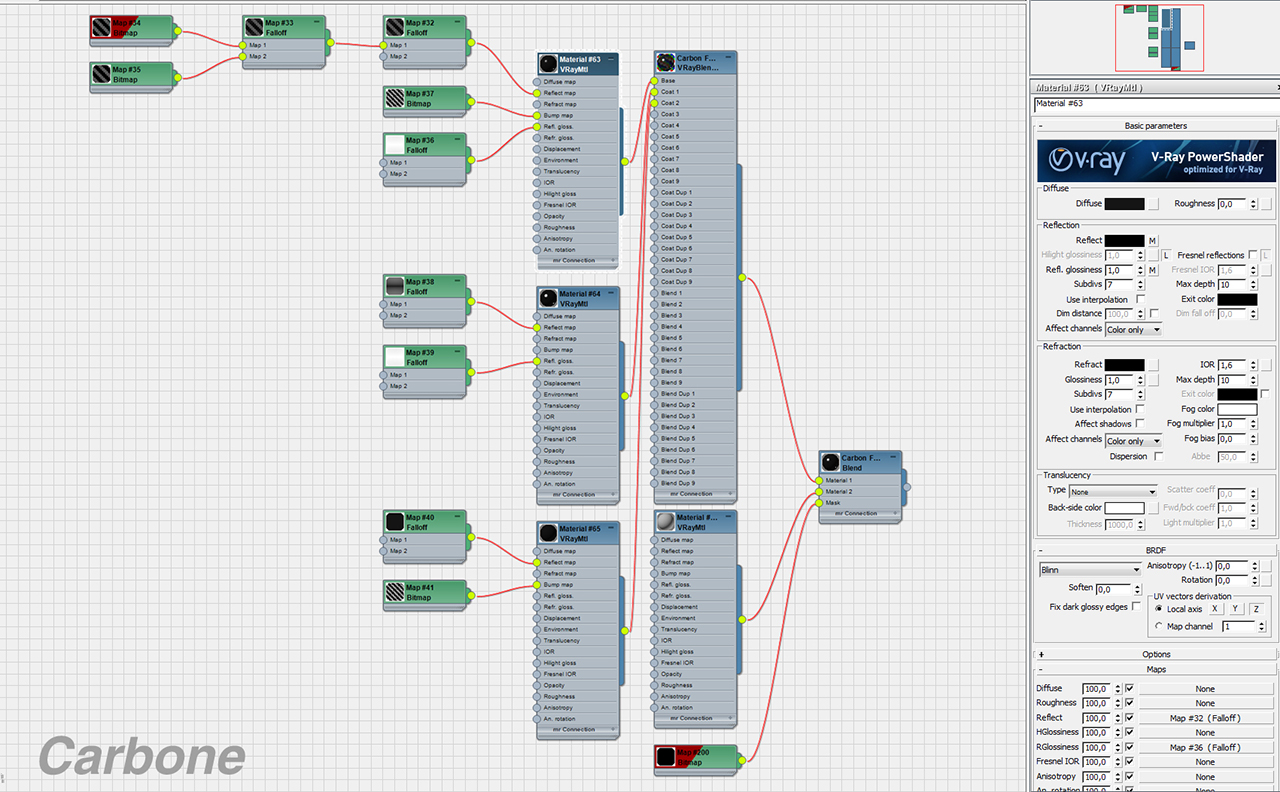This screenshot has height=792, width=1280.
Task: Enable Fresnel reflections checkbox
Action: [x=1253, y=256]
